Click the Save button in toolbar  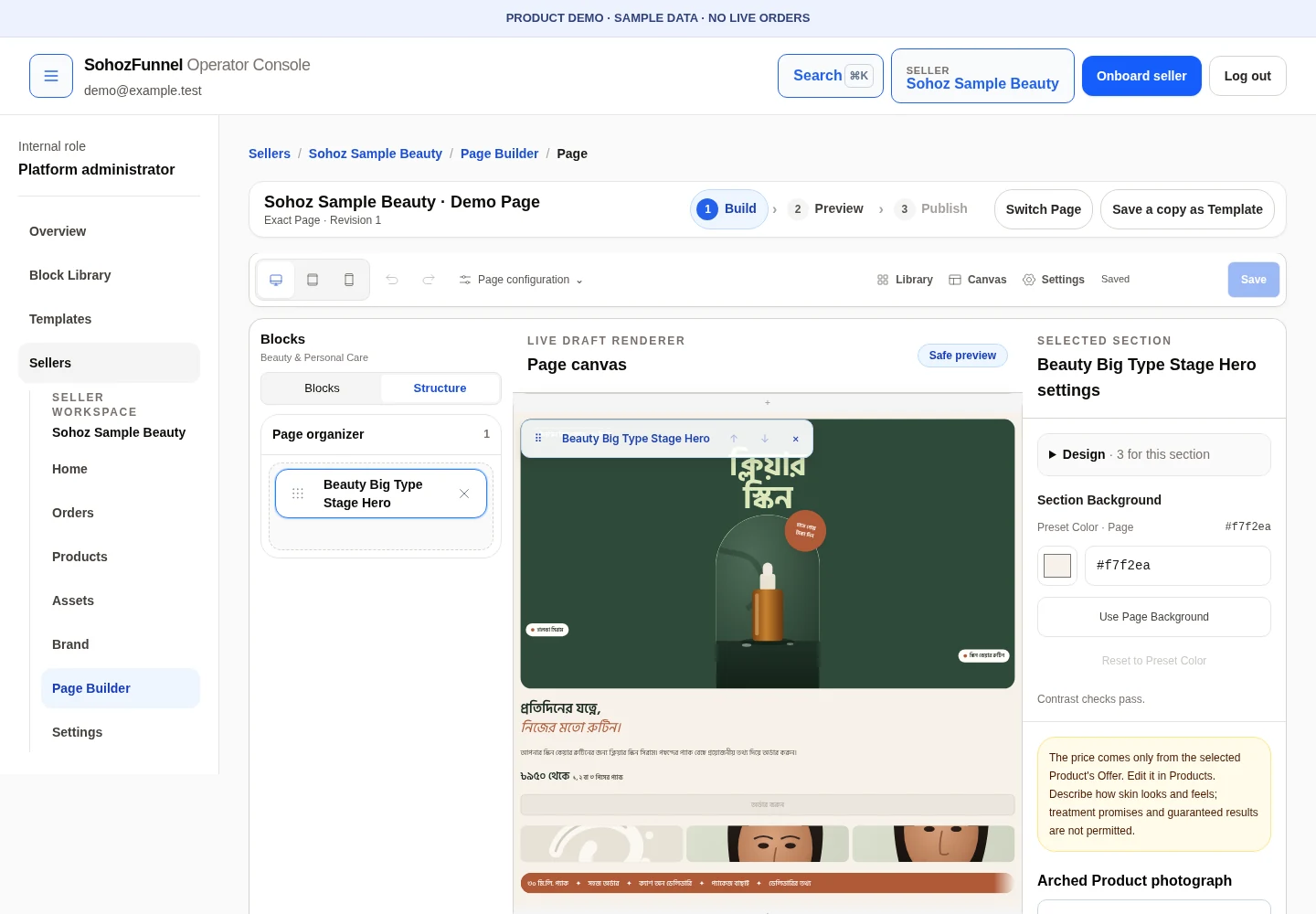click(x=1254, y=280)
